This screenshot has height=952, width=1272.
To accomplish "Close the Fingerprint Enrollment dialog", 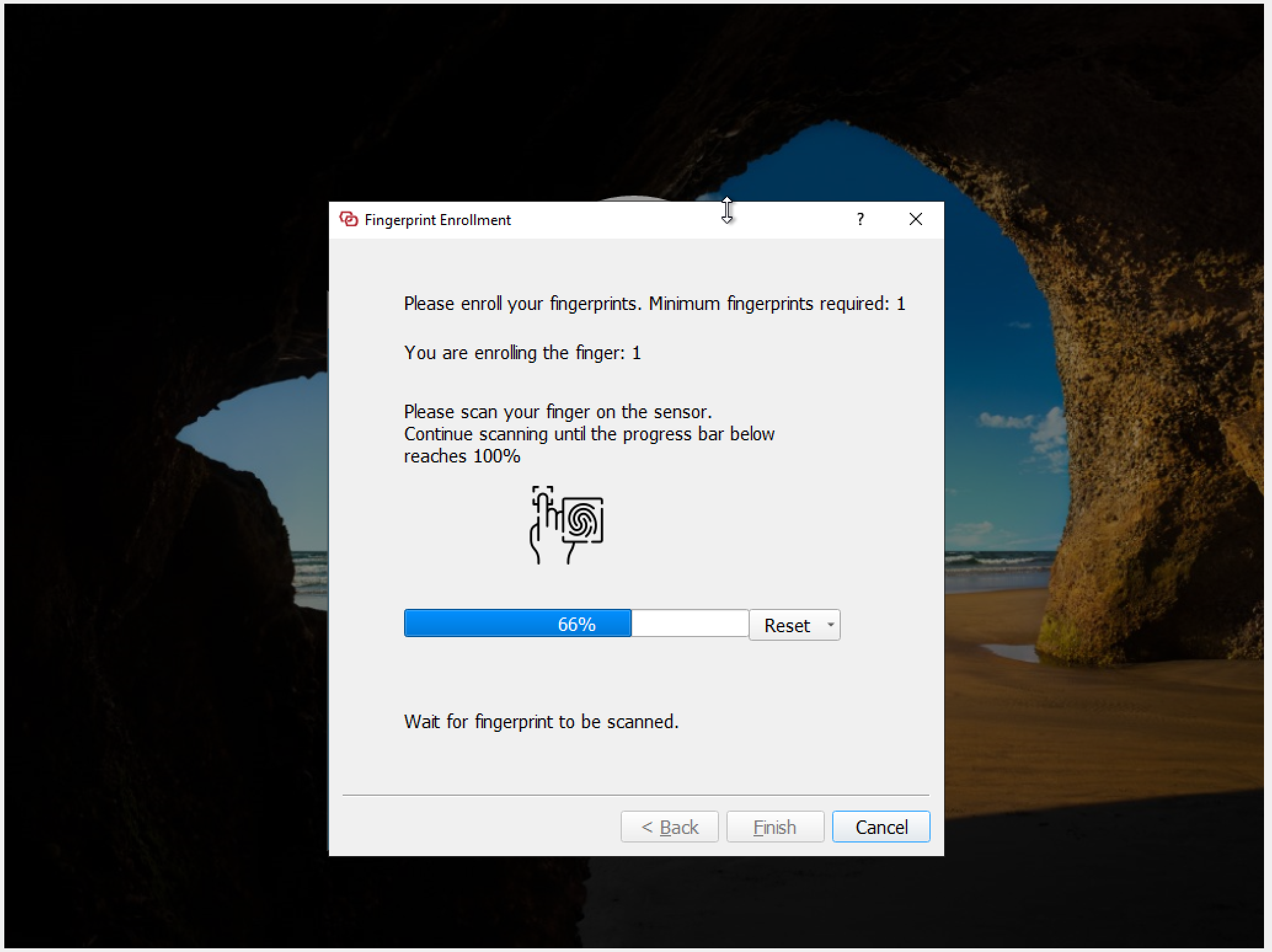I will (915, 219).
